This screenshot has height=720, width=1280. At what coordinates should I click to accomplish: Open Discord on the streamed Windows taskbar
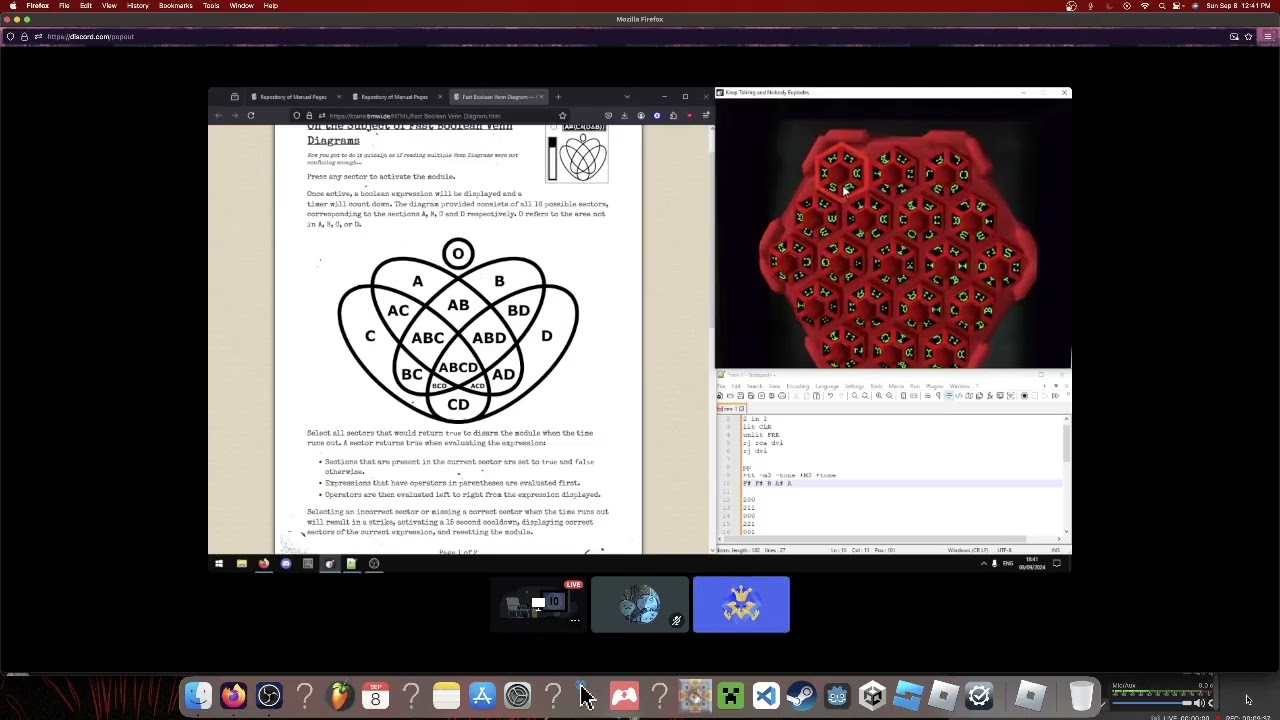tap(285, 564)
